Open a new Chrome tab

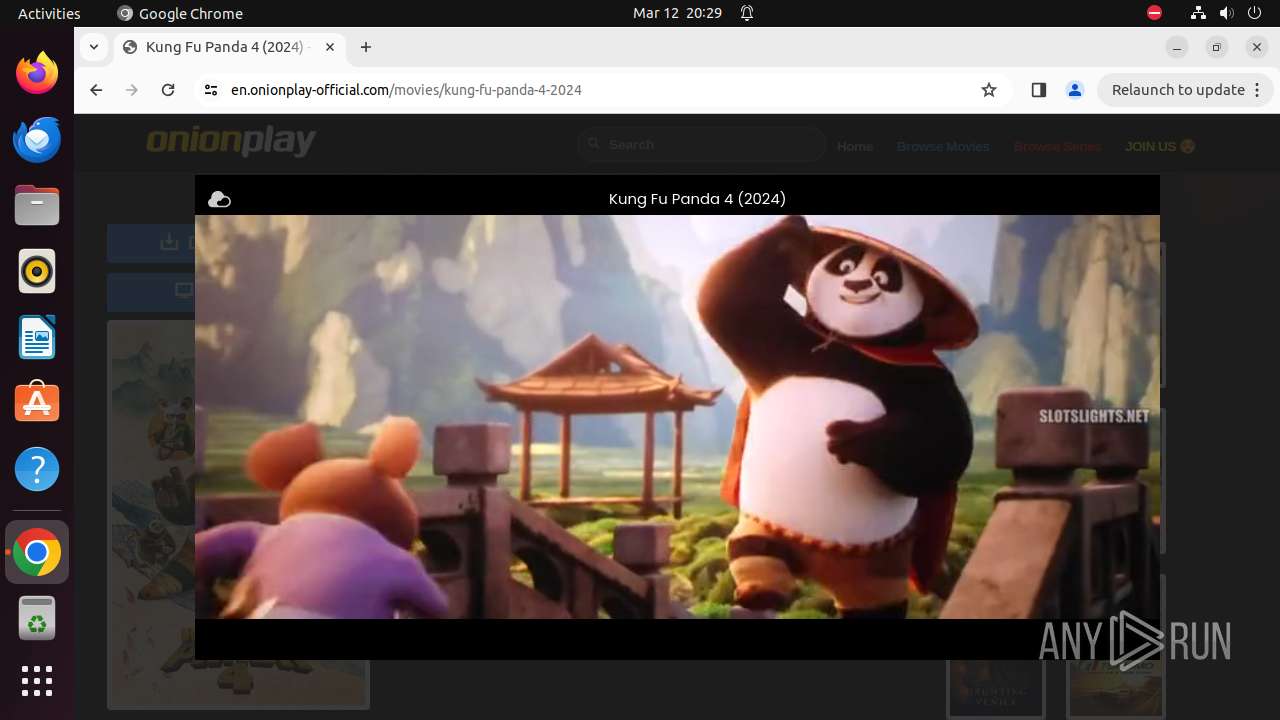[366, 47]
